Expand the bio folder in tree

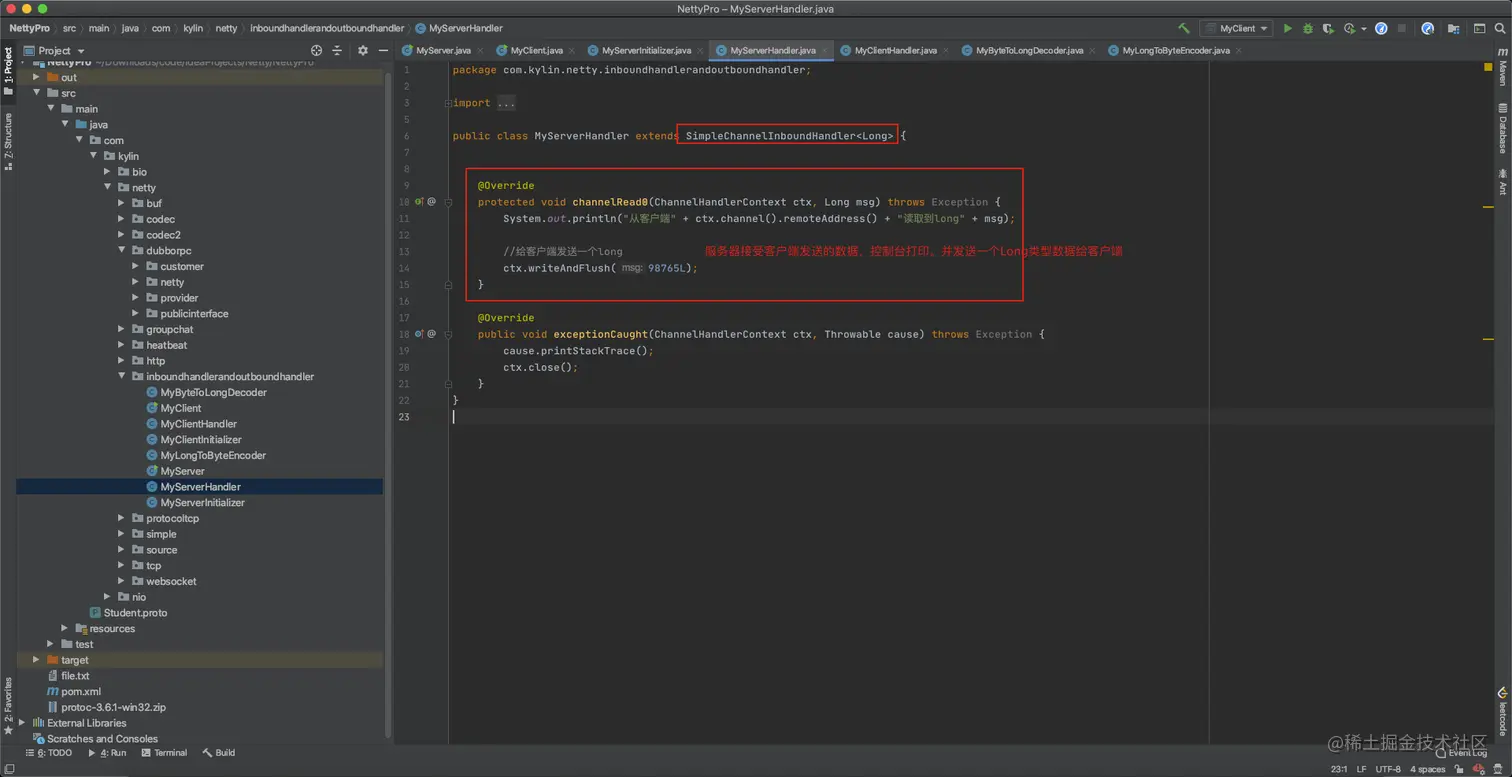point(108,172)
